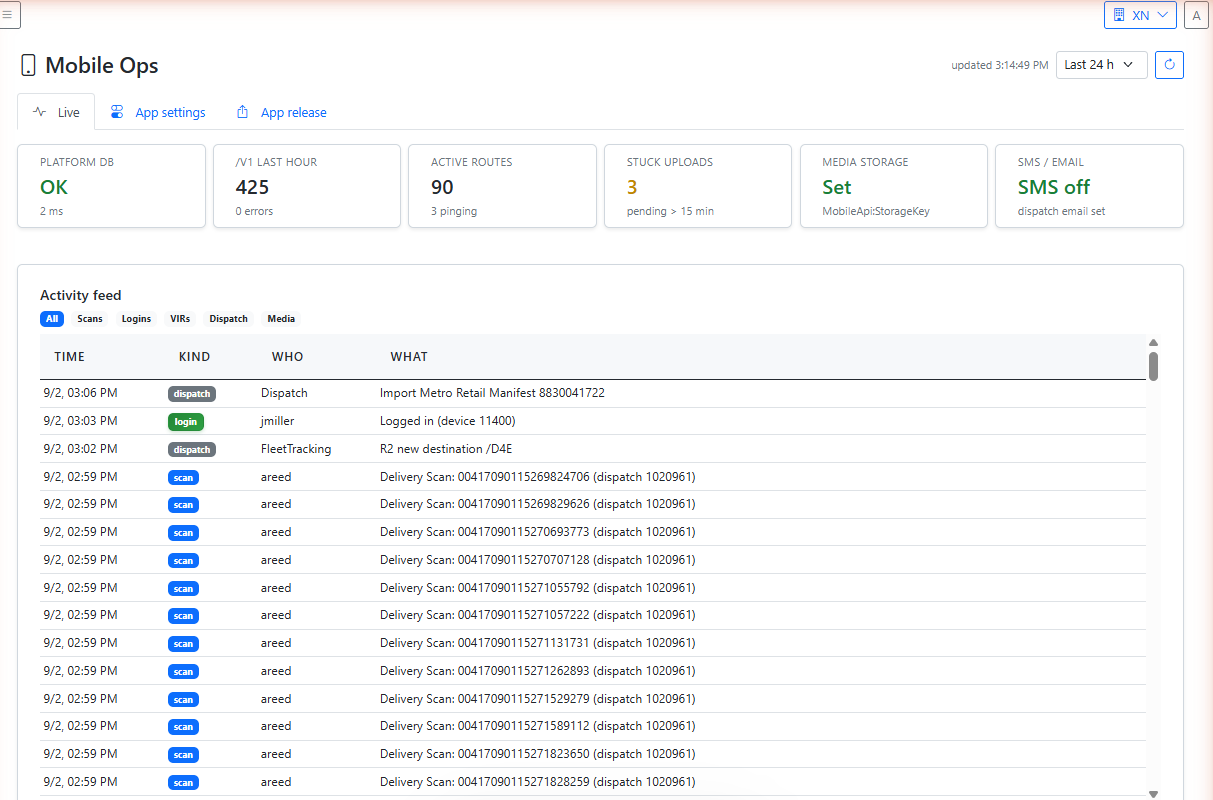This screenshot has height=800, width=1213.
Task: Click Delivery Scan 00417090115271057222 row
Action: pyautogui.click(x=593, y=615)
